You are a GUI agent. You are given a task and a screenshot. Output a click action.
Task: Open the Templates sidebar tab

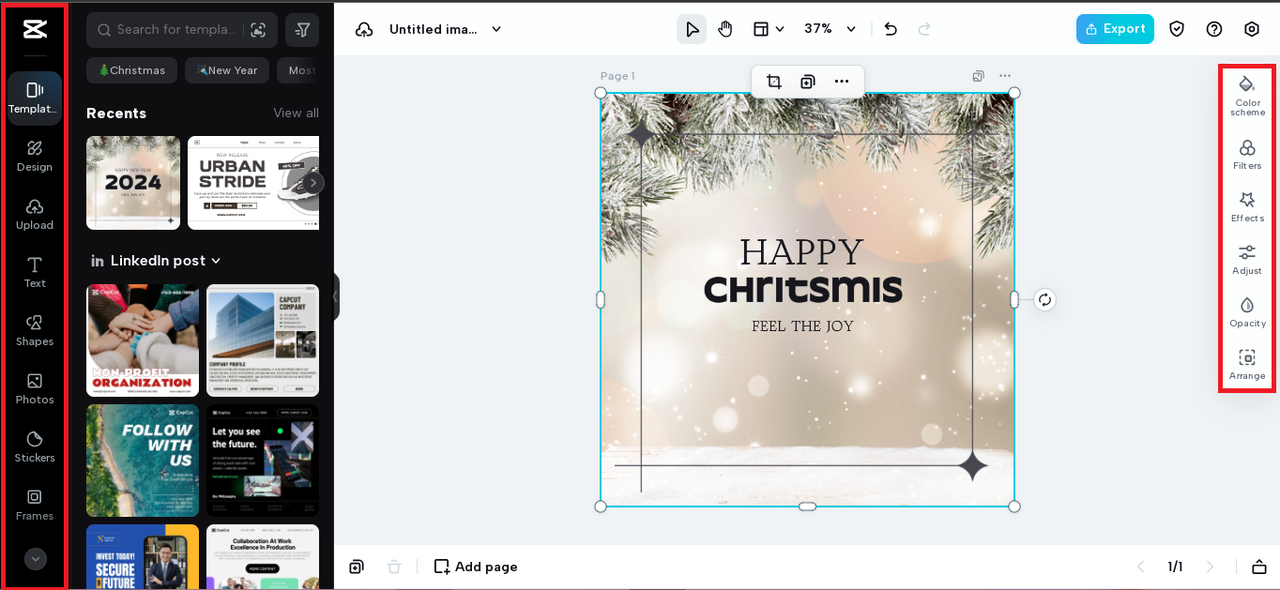[35, 98]
